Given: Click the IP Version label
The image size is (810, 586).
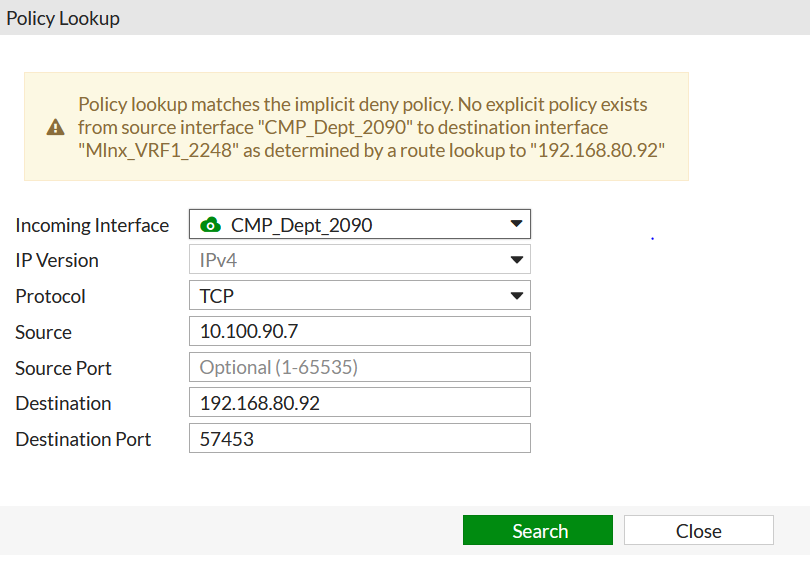Looking at the screenshot, I should pyautogui.click(x=57, y=260).
